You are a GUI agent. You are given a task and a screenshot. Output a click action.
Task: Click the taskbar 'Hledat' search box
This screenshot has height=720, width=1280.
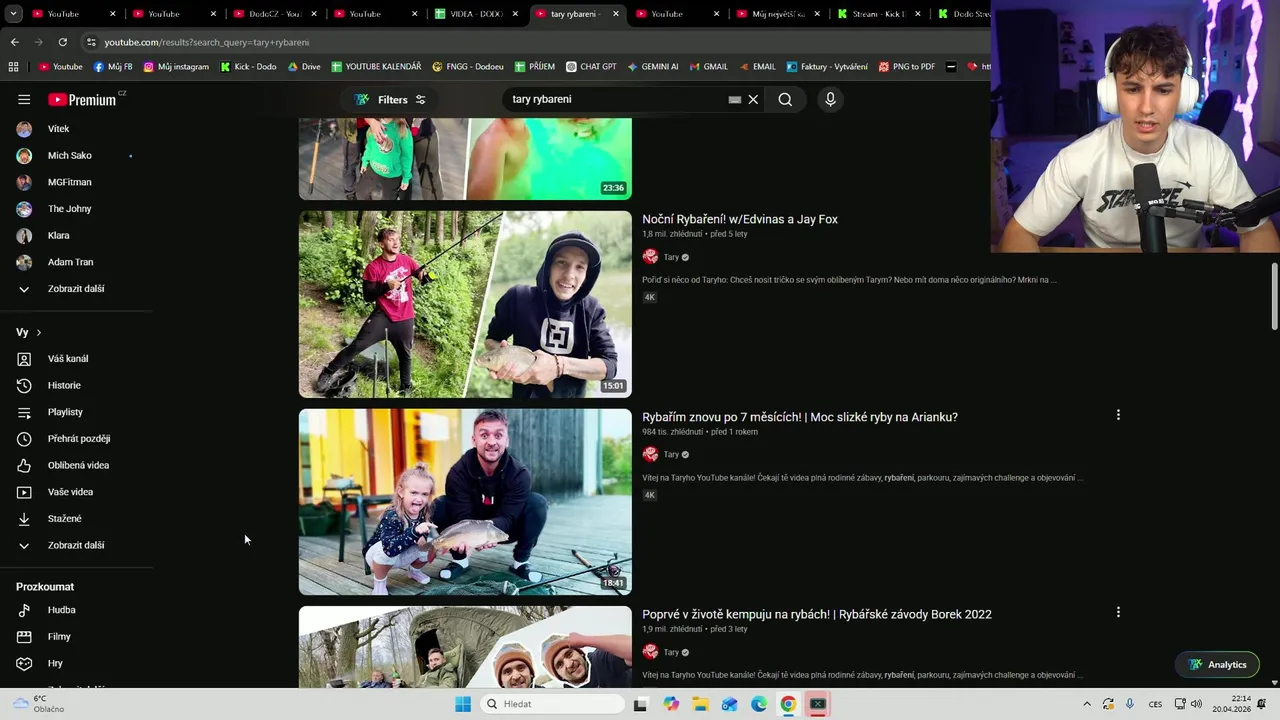pyautogui.click(x=552, y=704)
